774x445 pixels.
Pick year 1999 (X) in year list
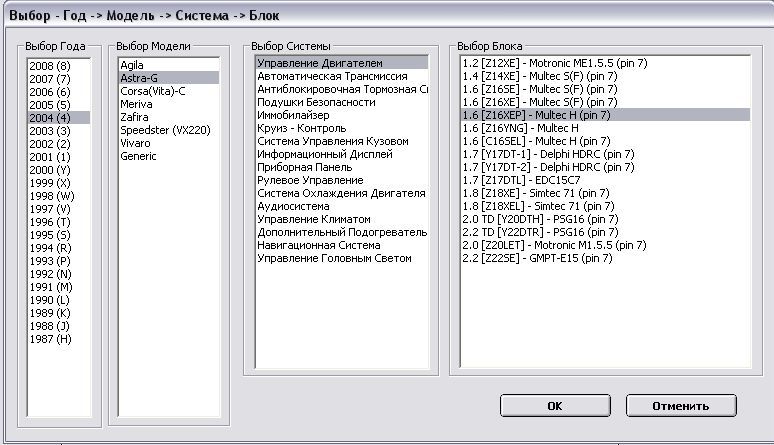point(48,183)
